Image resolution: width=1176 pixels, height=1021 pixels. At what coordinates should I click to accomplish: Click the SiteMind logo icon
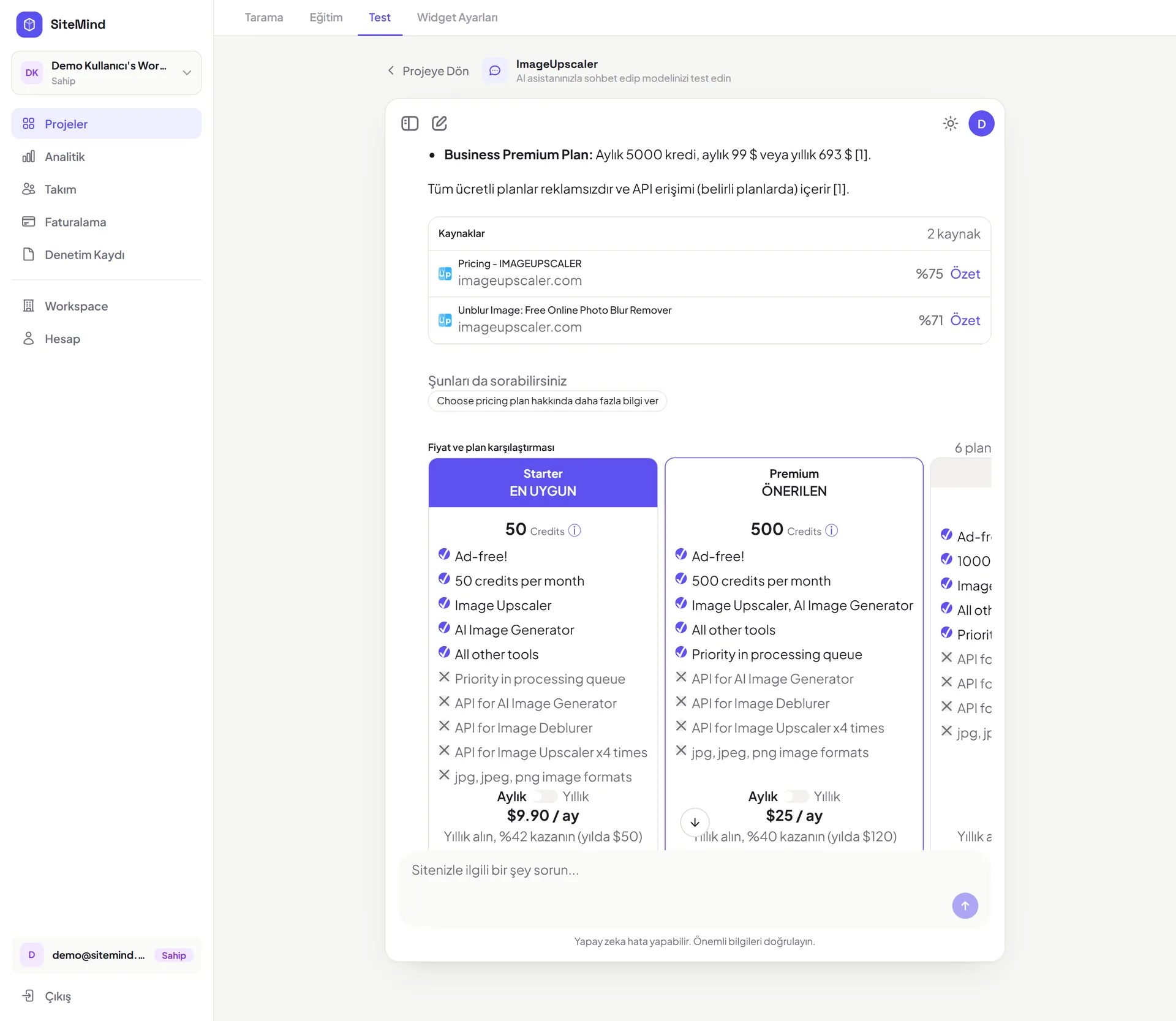(29, 24)
